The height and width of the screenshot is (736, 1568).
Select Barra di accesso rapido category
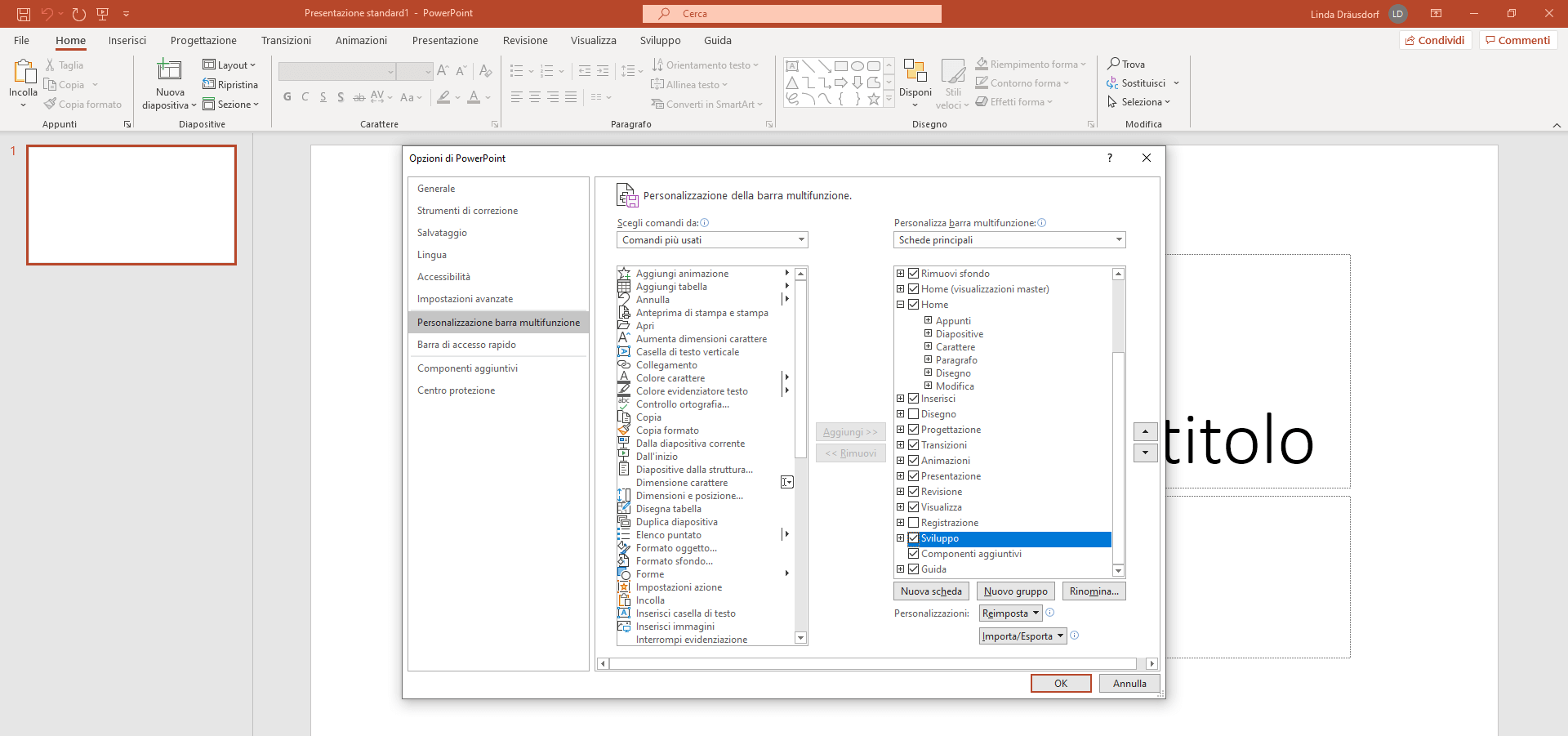[x=498, y=345]
